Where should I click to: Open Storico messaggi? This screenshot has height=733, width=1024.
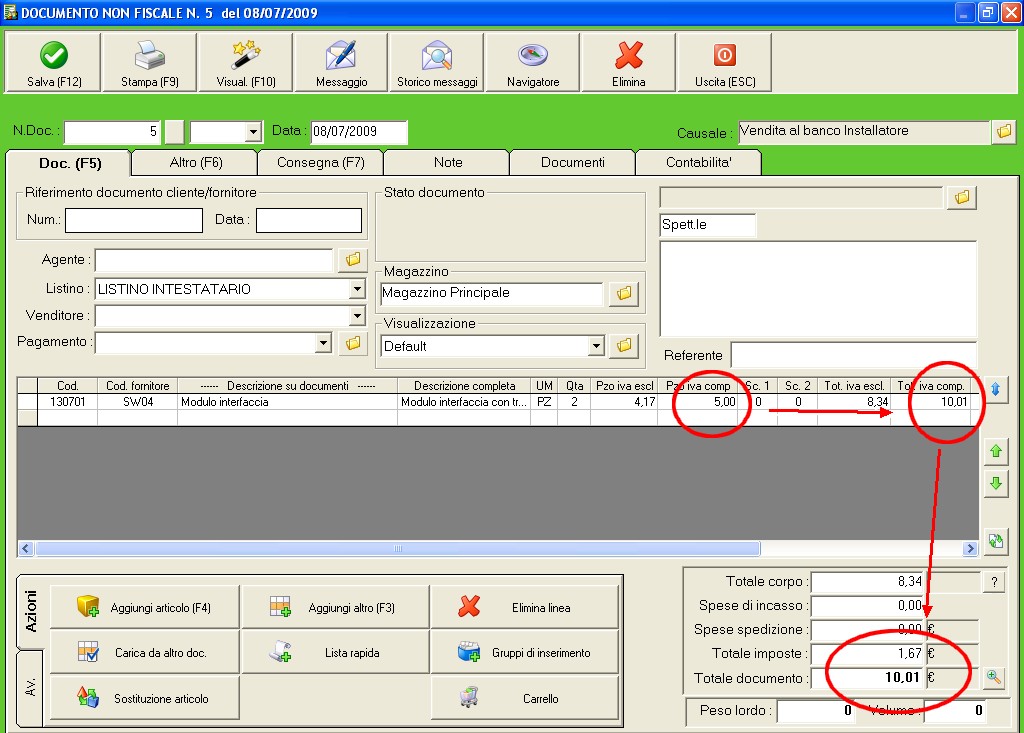point(437,63)
